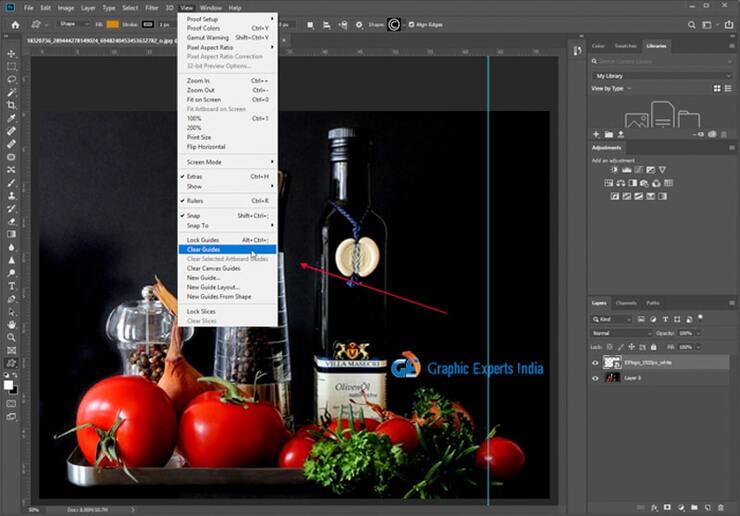
Task: Click New Guide Layout menu entry
Action: [214, 287]
